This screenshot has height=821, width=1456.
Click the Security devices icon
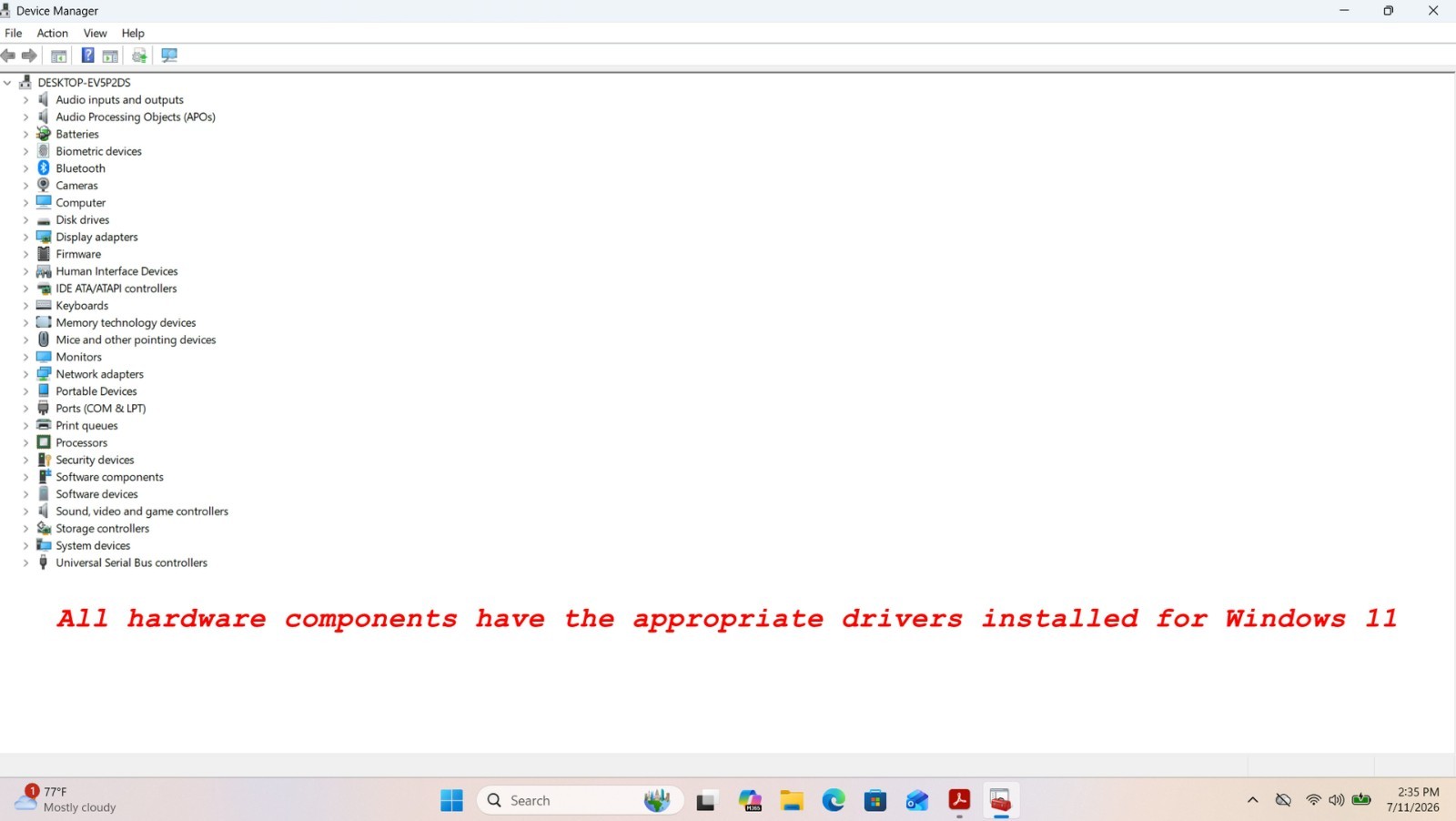pos(43,460)
